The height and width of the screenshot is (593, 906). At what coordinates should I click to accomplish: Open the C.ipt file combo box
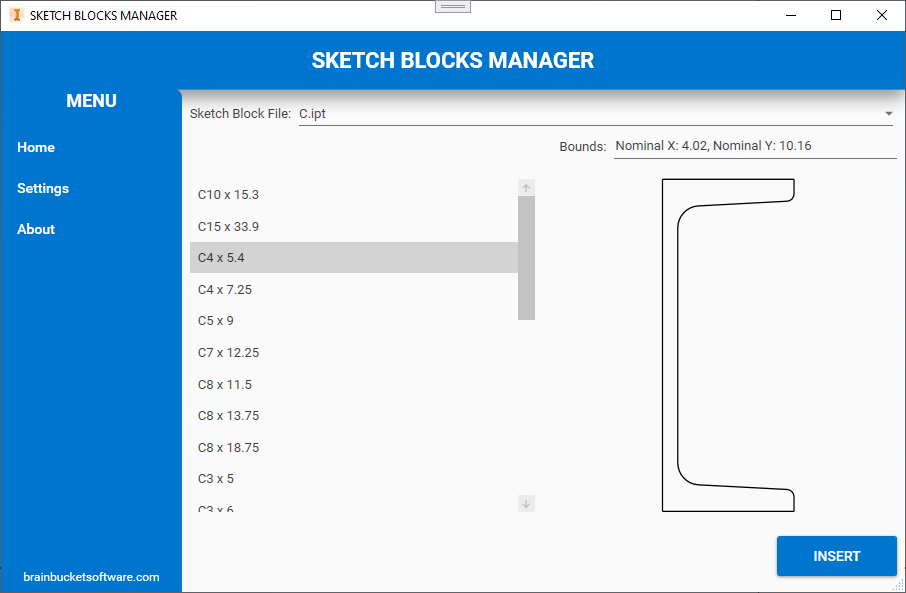click(x=590, y=114)
